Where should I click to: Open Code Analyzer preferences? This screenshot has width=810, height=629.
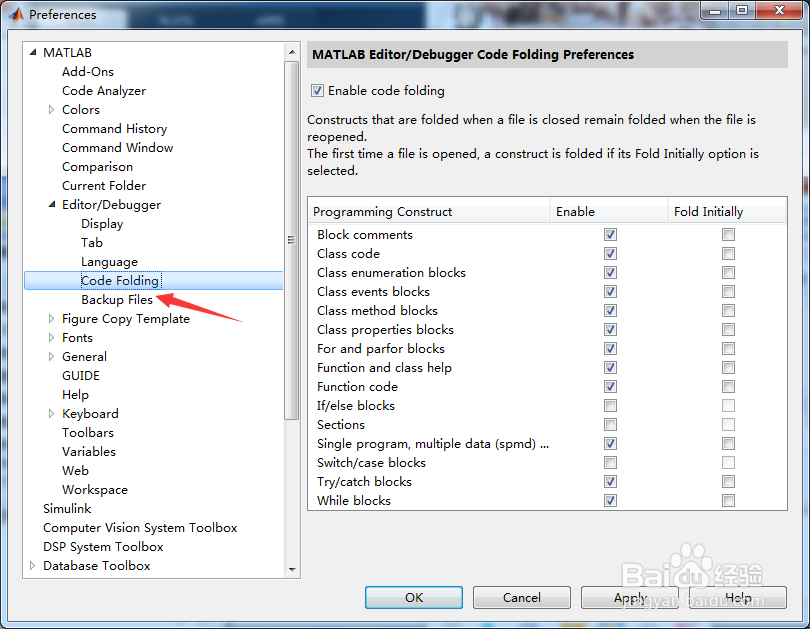(104, 91)
